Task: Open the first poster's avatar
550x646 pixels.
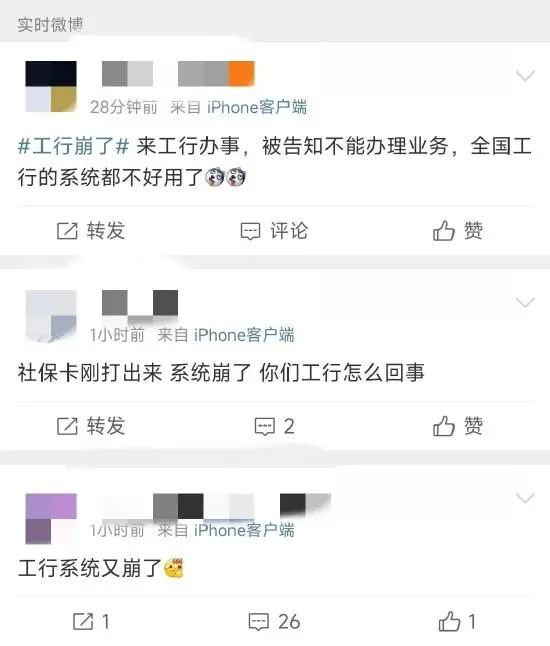Action: [51, 87]
